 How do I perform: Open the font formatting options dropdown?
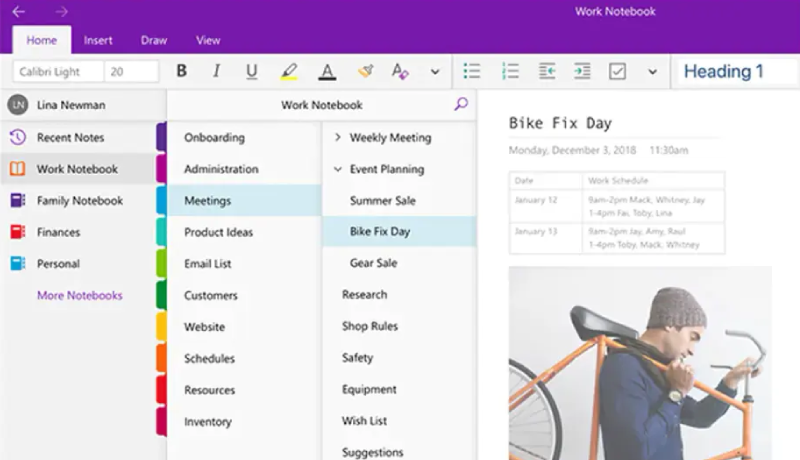(435, 71)
